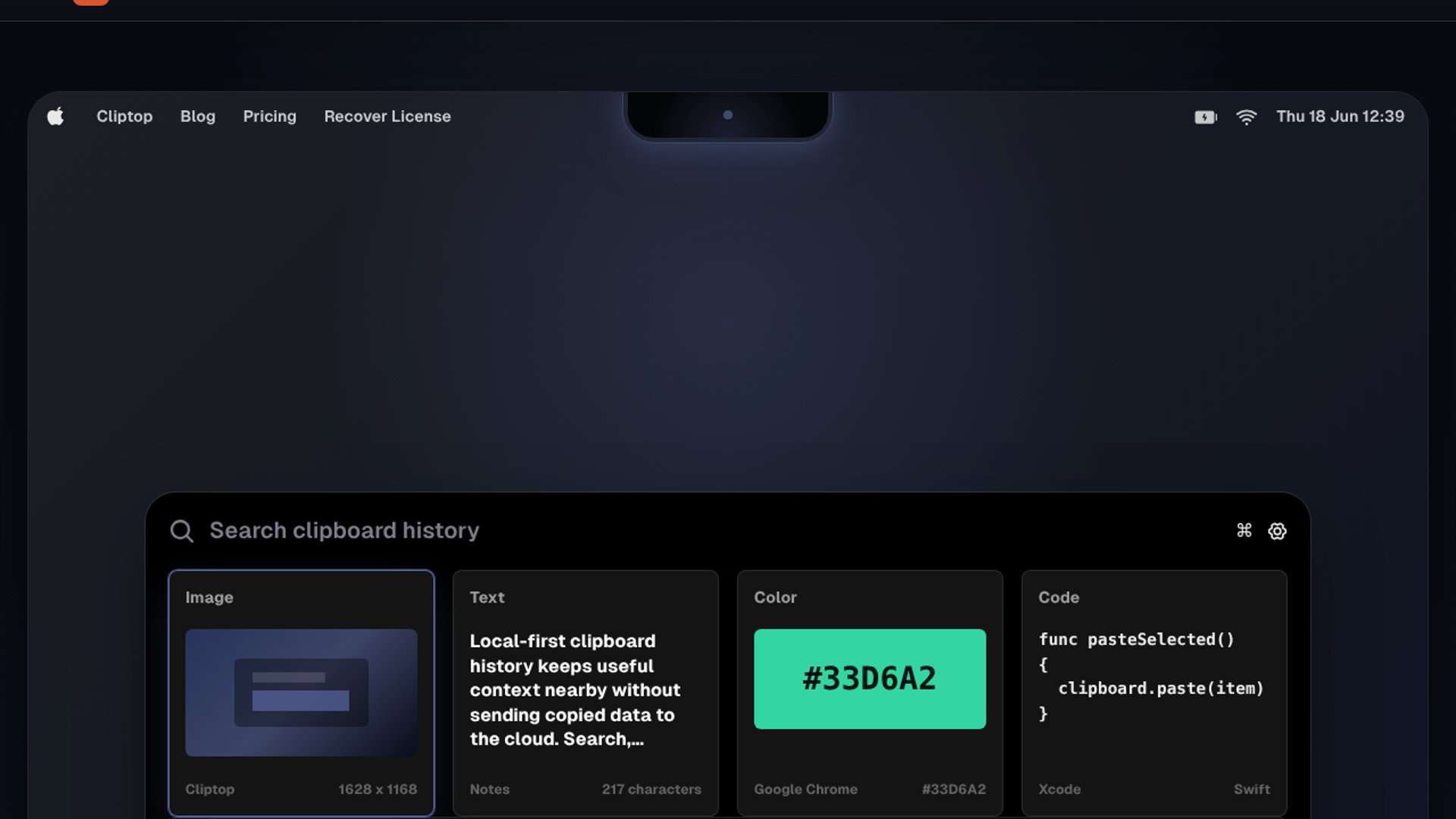The width and height of the screenshot is (1456, 819).
Task: Click the #33D6A2 hex value footer text
Action: pyautogui.click(x=954, y=789)
